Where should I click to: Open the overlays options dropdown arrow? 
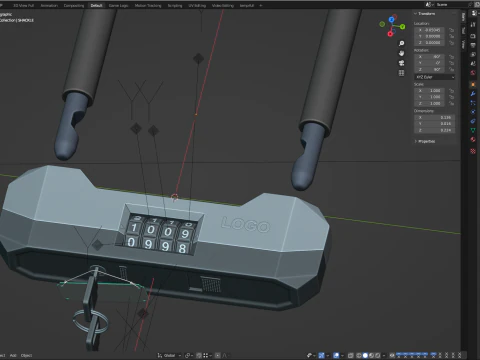[342, 355]
